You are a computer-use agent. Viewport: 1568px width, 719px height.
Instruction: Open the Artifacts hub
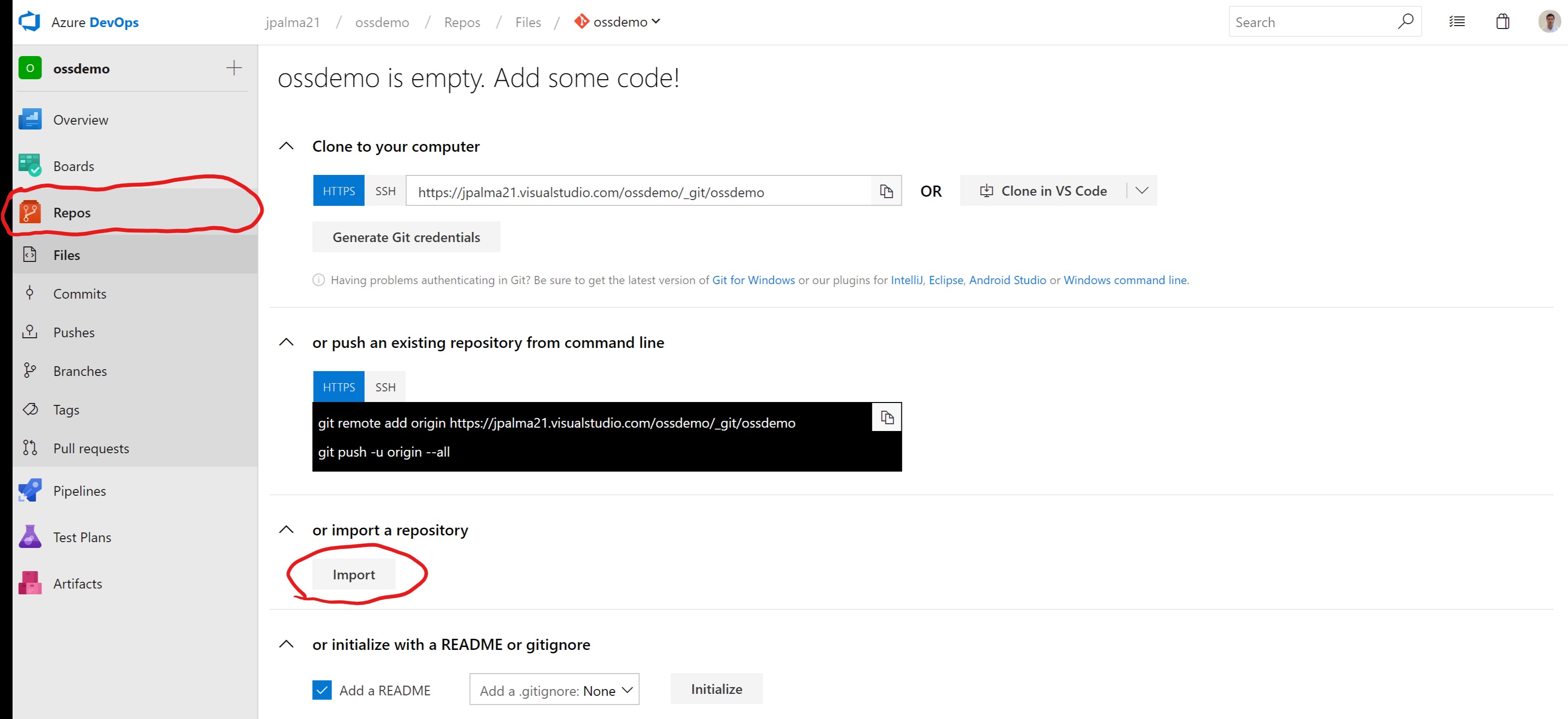pyautogui.click(x=77, y=583)
